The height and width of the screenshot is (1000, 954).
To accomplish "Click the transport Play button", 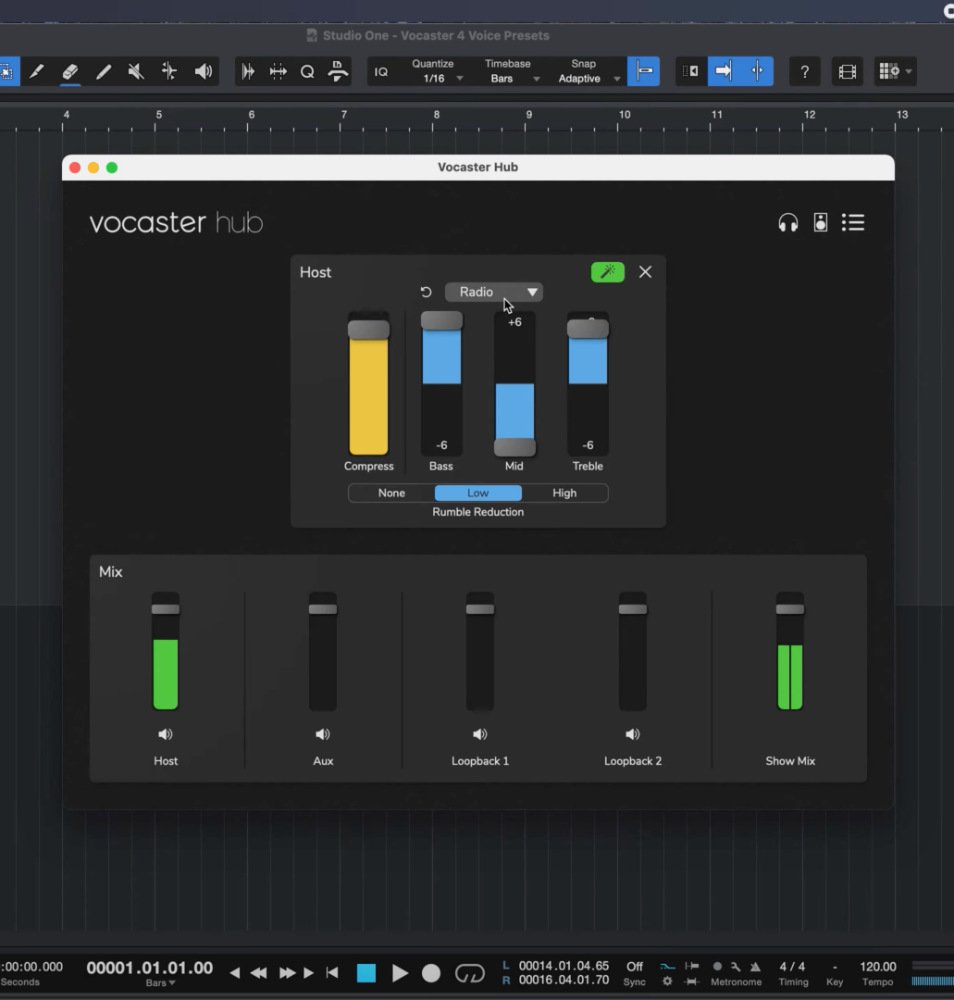I will pyautogui.click(x=400, y=973).
